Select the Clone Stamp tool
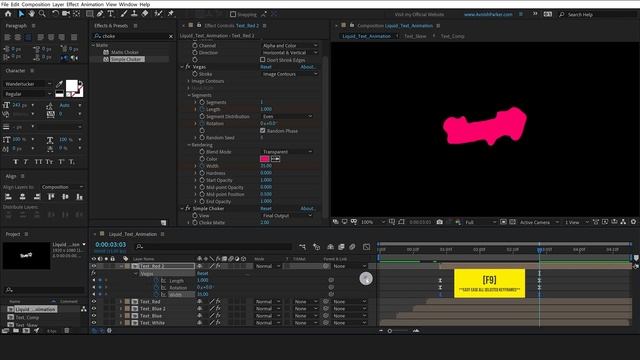The height and width of the screenshot is (360, 640). (x=134, y=14)
